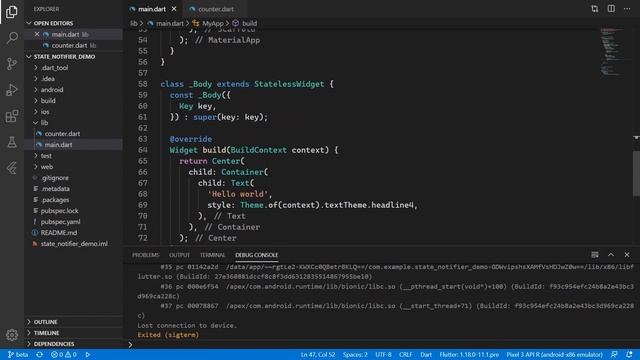This screenshot has width=640, height=360.
Task: Click the lib breadcrumb segment
Action: 134,24
